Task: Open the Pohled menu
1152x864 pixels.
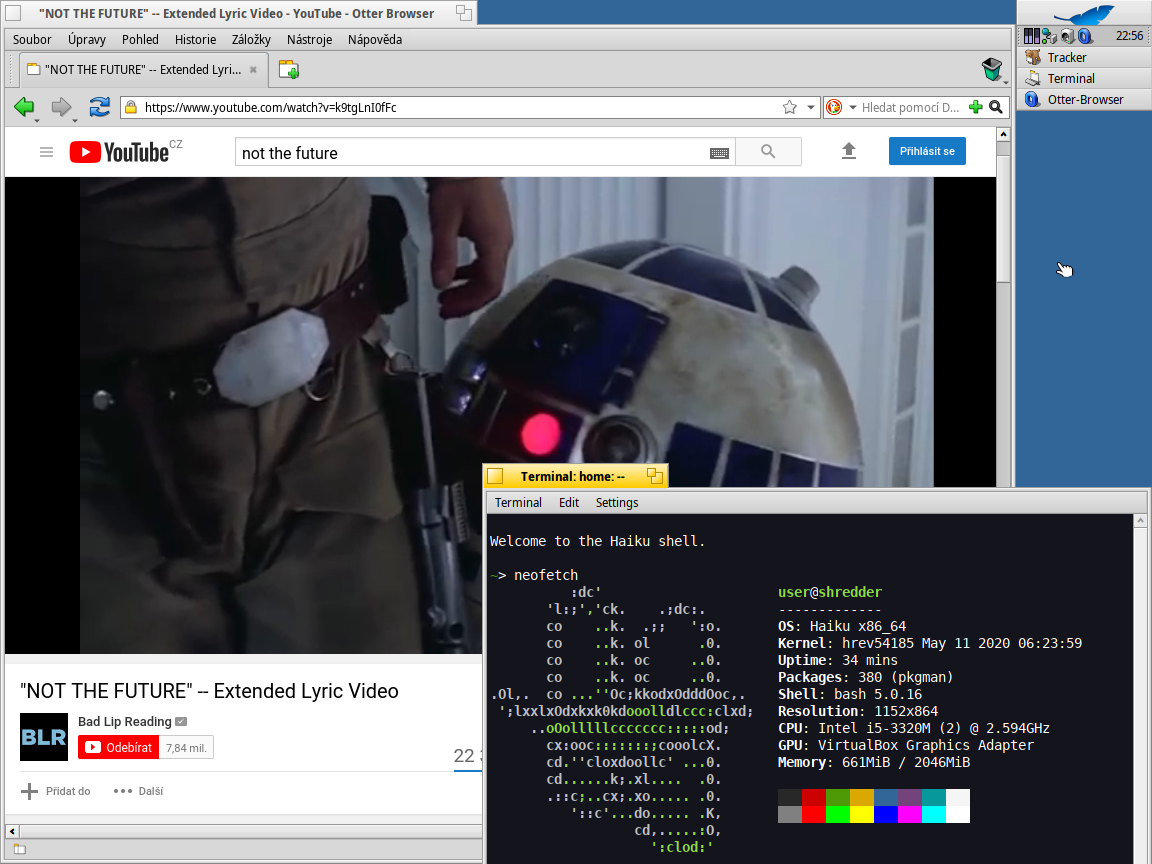Action: tap(140, 40)
